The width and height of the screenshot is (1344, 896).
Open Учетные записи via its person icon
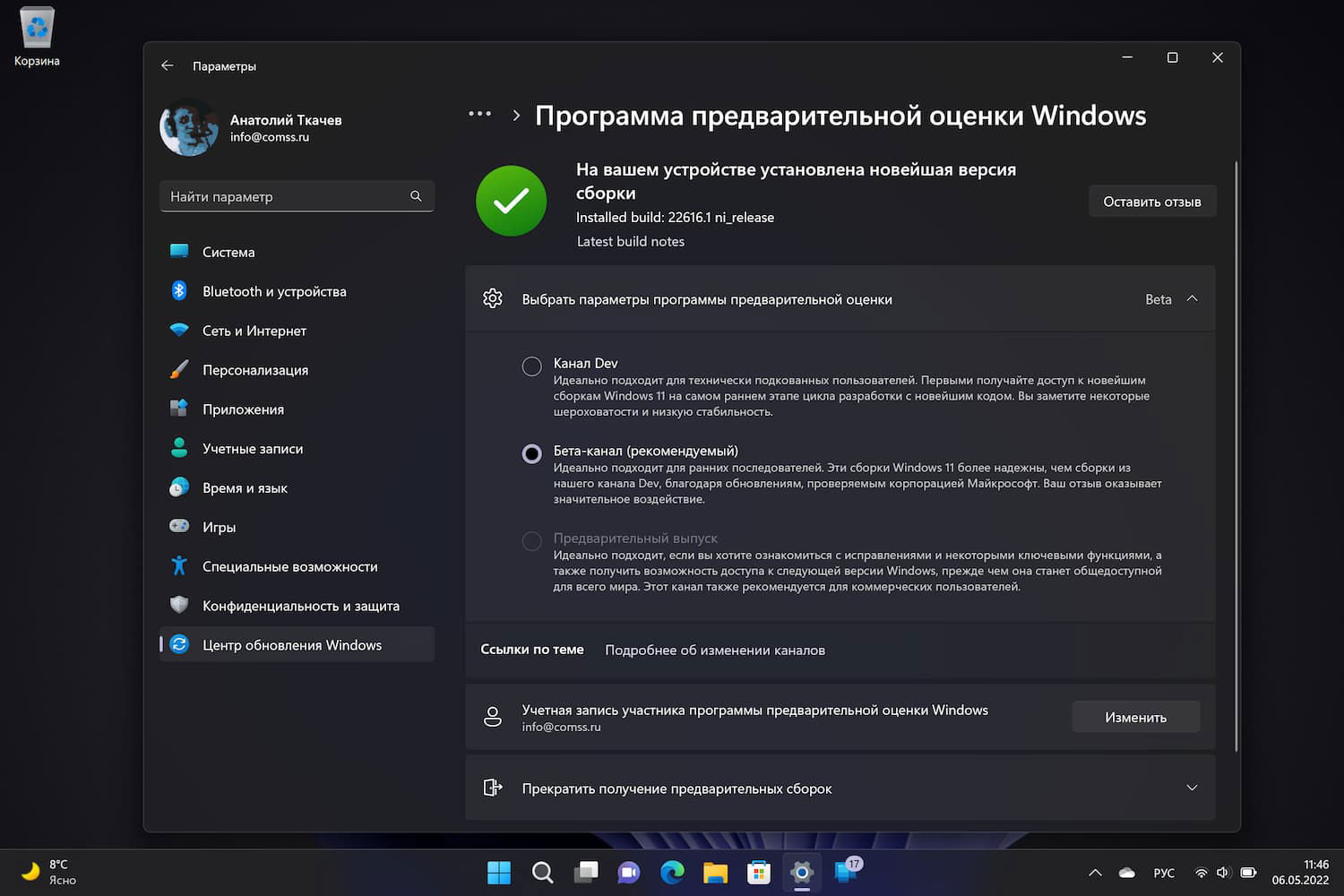tap(179, 449)
